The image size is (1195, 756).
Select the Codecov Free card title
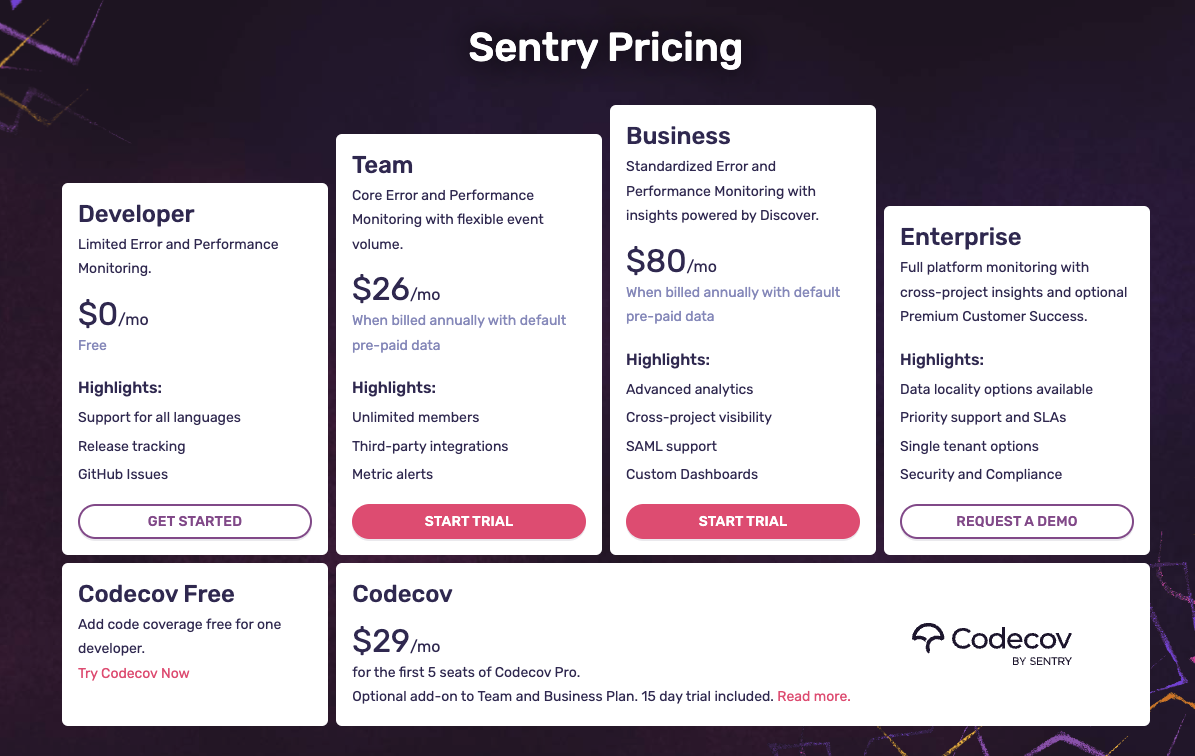156,593
